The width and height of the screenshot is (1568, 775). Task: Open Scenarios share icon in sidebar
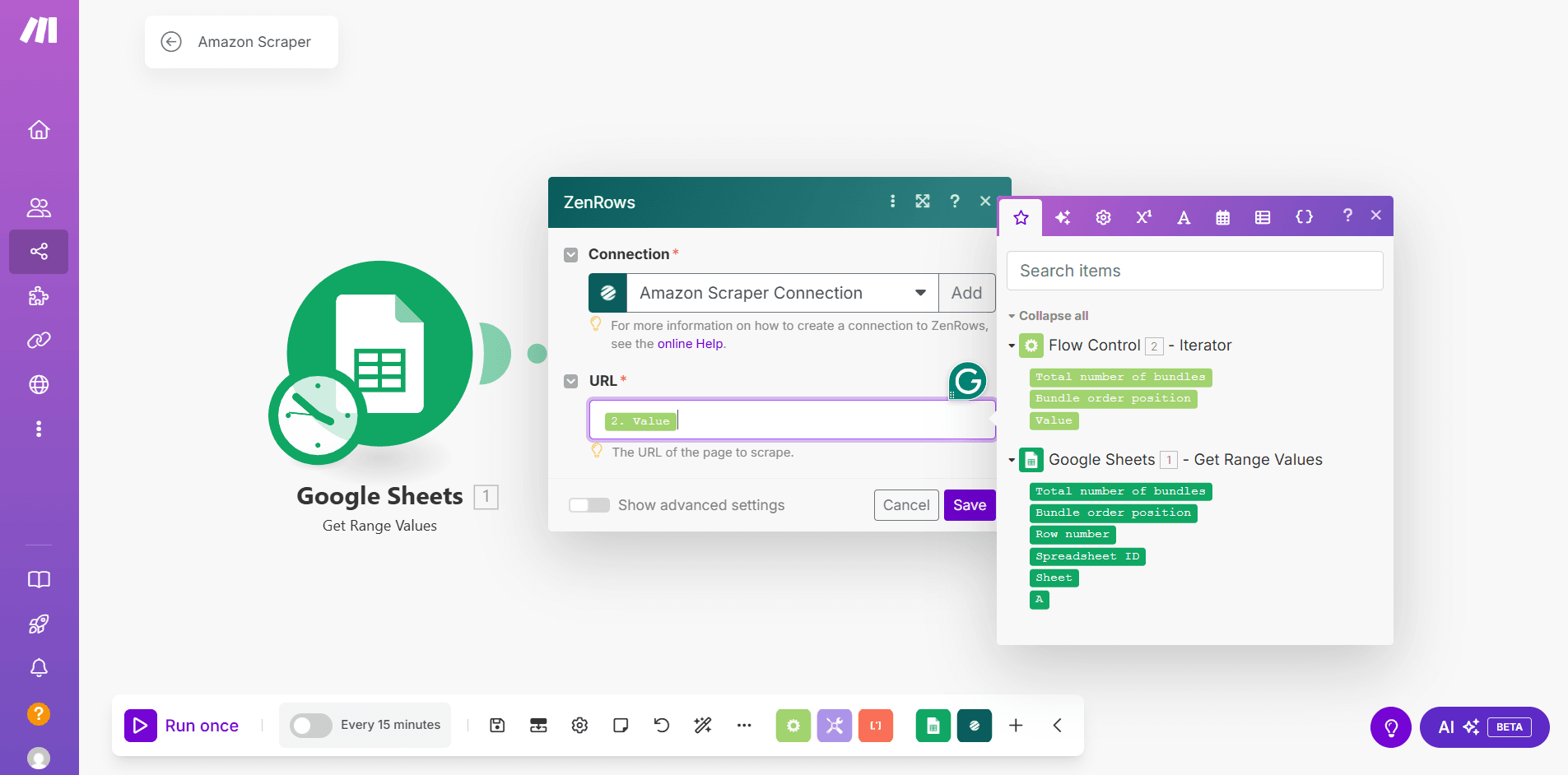coord(39,251)
